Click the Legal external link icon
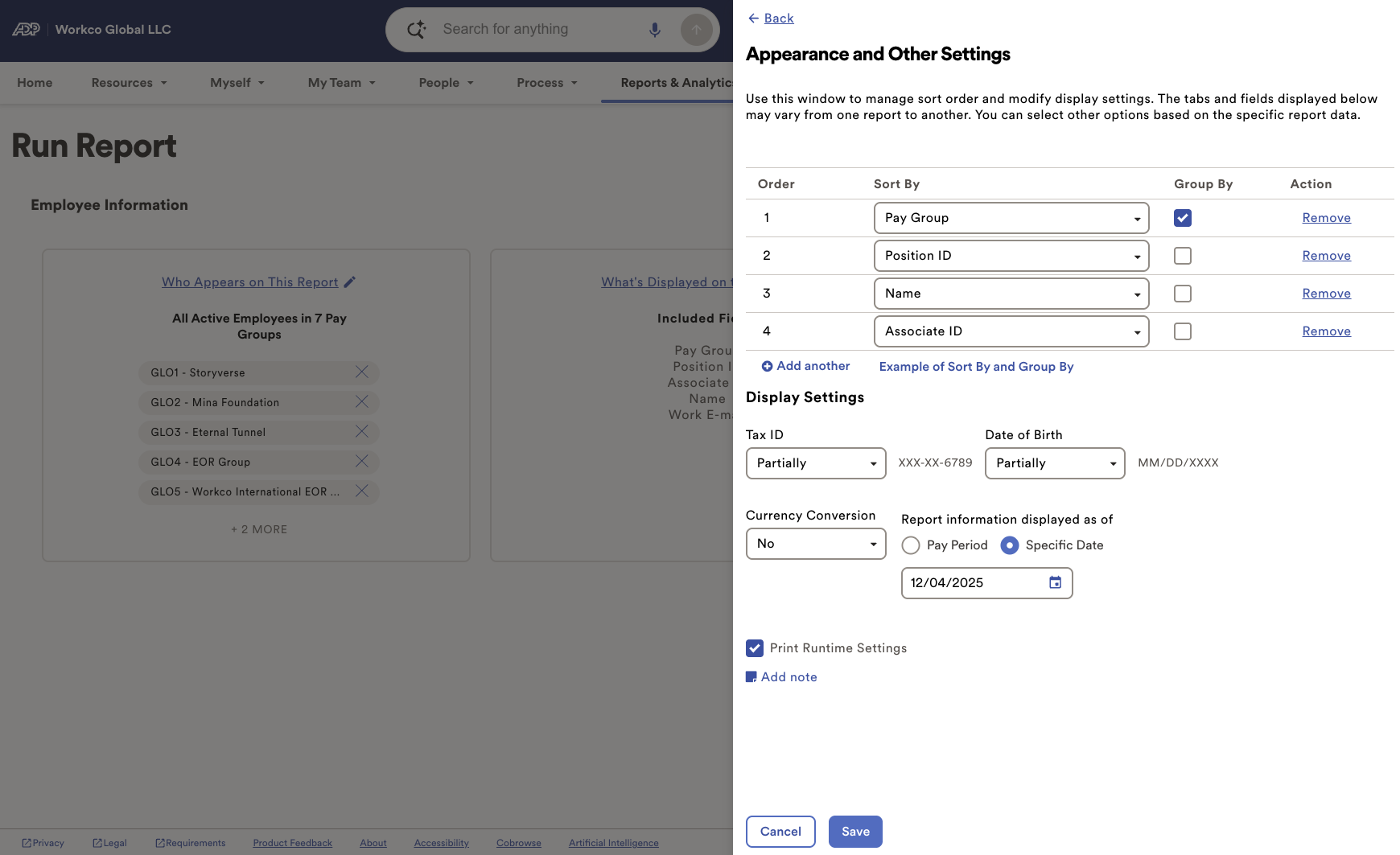This screenshot has width=1400, height=855. (97, 843)
